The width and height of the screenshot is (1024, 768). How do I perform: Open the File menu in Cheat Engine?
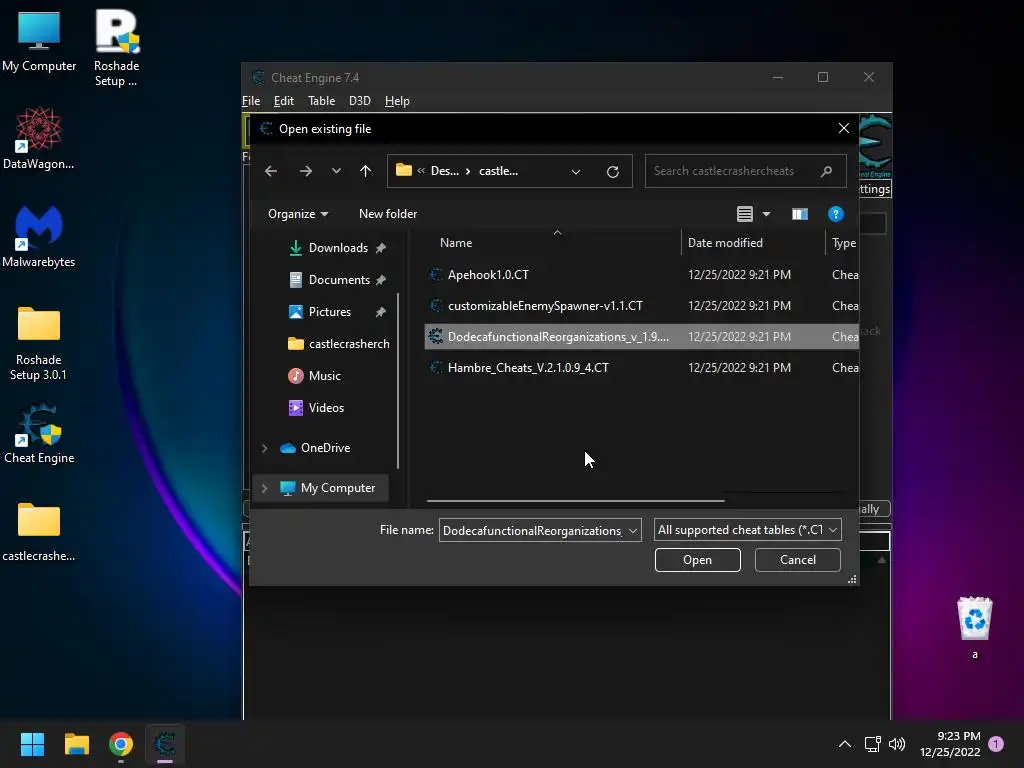point(251,101)
